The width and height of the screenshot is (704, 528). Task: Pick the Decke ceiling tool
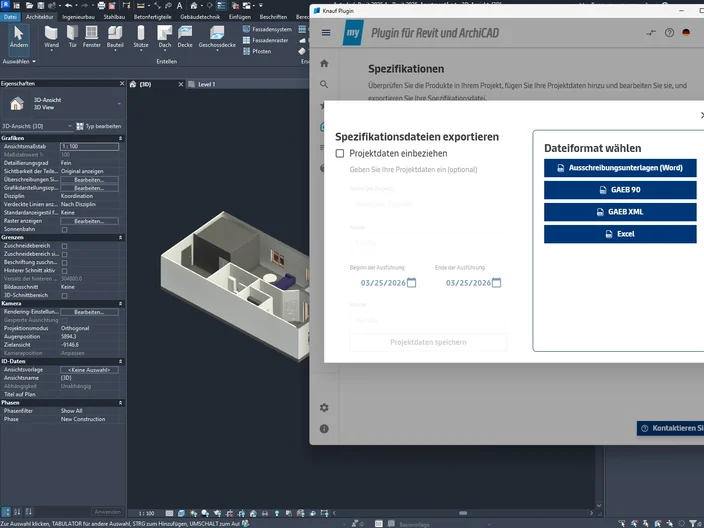click(x=185, y=36)
